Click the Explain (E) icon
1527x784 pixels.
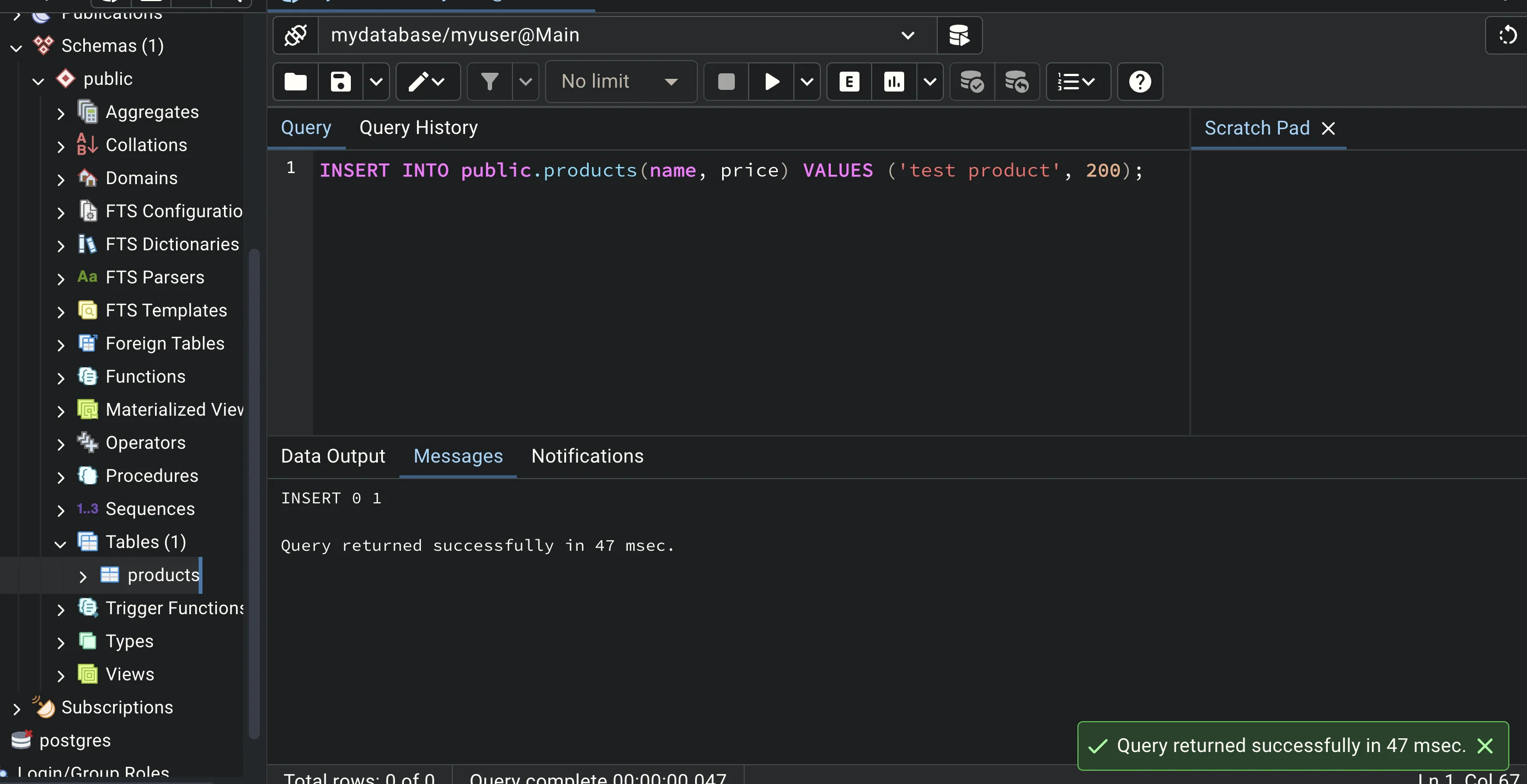[849, 82]
